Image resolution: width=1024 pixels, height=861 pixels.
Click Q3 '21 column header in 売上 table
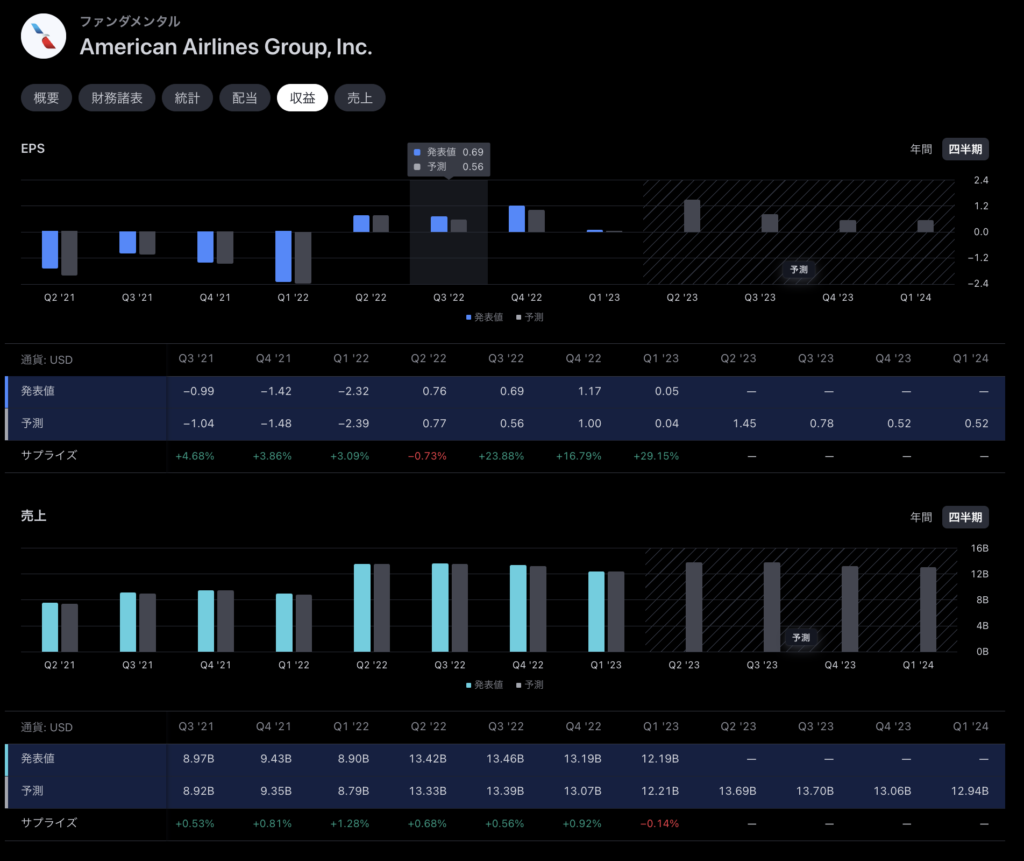click(x=196, y=726)
